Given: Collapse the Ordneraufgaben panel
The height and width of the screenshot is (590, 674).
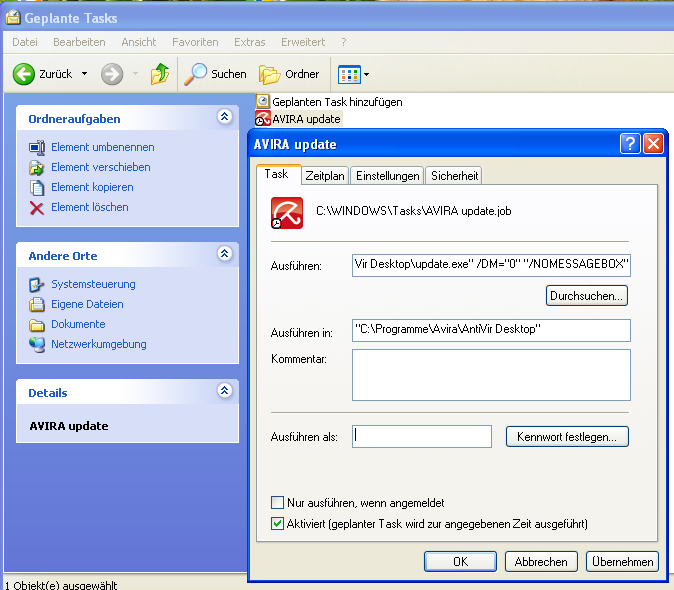Looking at the screenshot, I should coord(224,117).
